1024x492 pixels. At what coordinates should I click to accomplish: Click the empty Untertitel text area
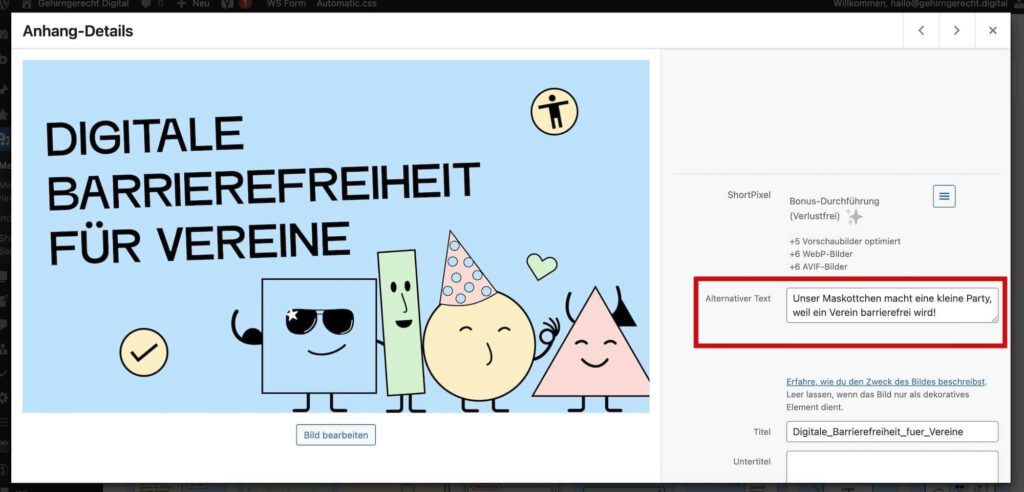click(x=892, y=466)
